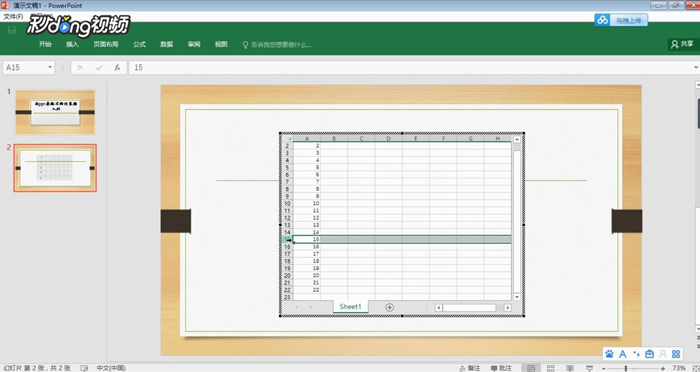Image resolution: width=700 pixels, height=372 pixels.
Task: Select row 15 header
Action: 288,239
